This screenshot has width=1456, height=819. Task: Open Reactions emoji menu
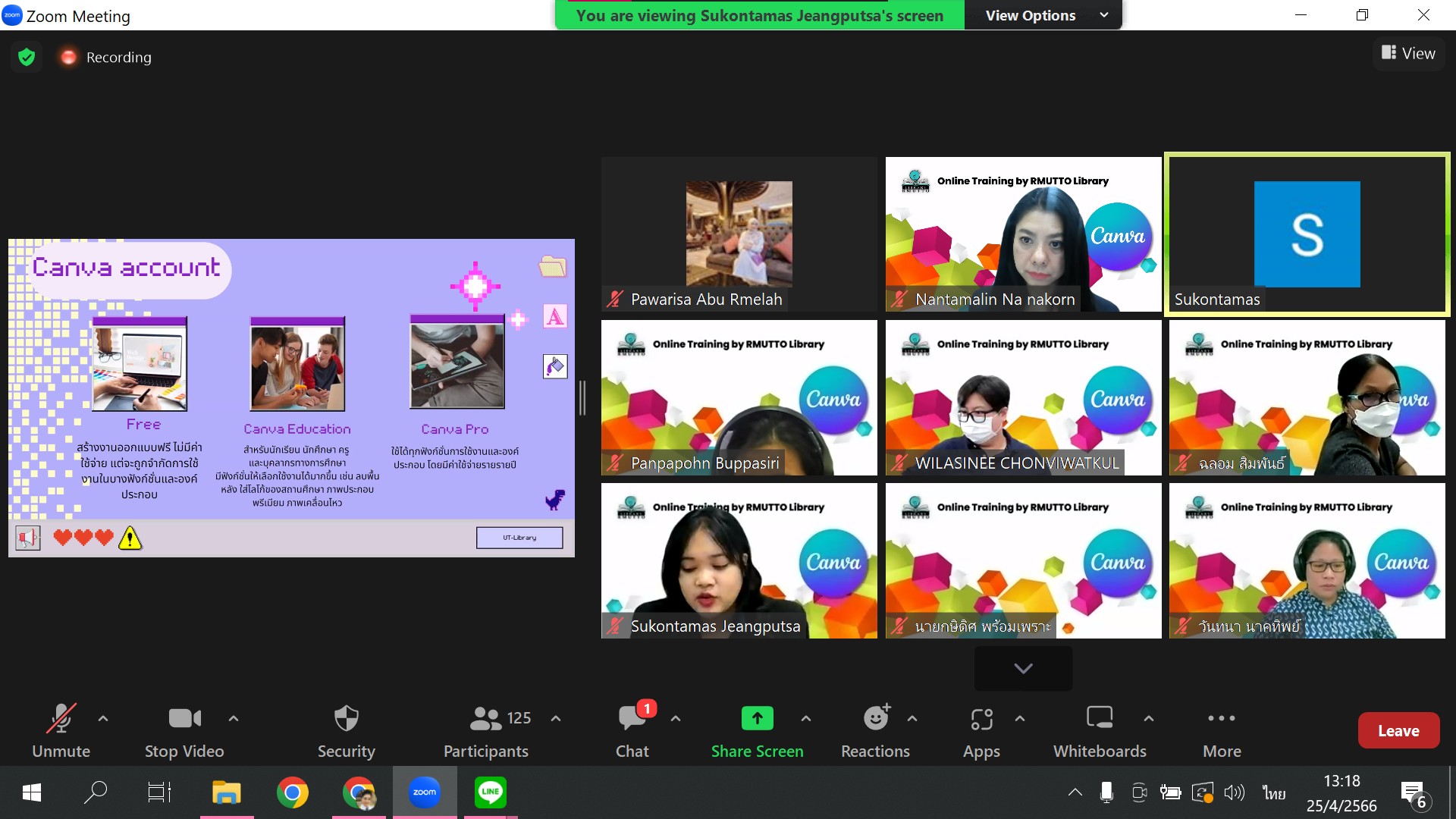pyautogui.click(x=875, y=731)
